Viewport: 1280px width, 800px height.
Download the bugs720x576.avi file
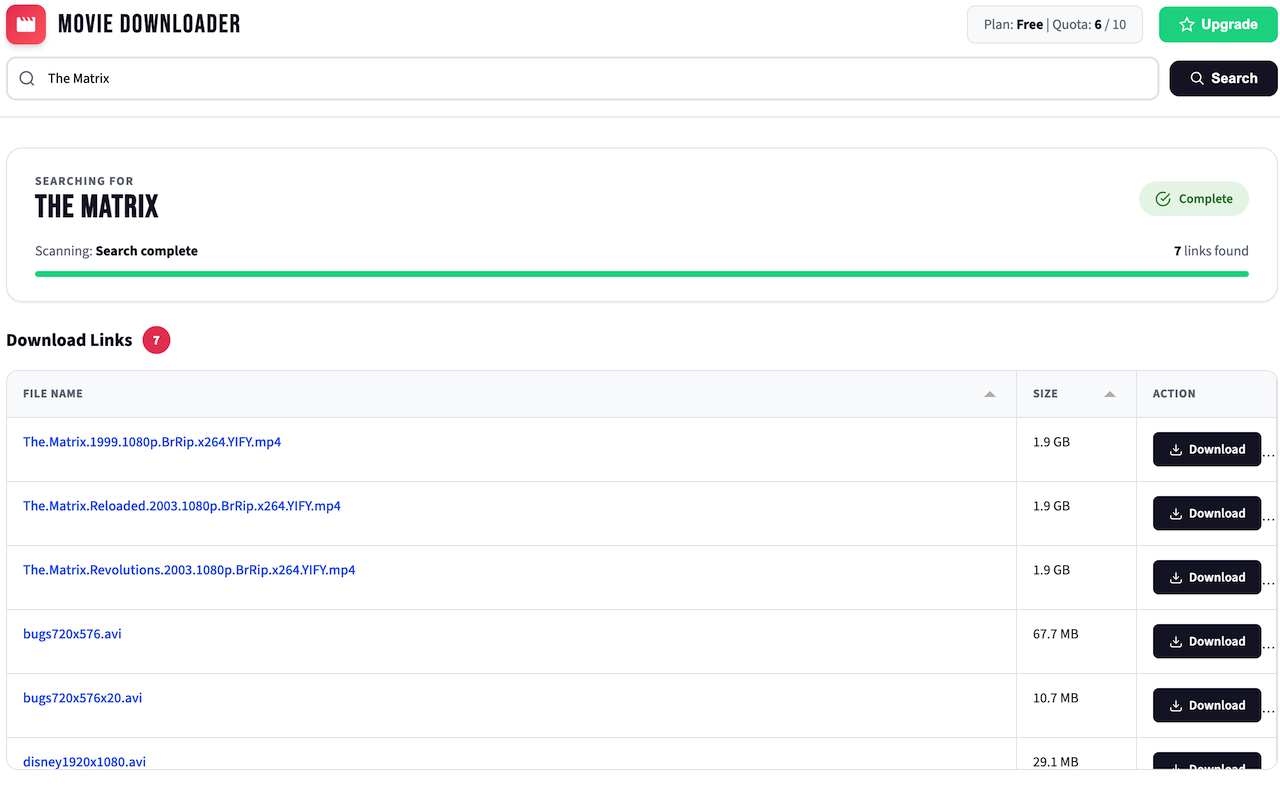[1206, 642]
